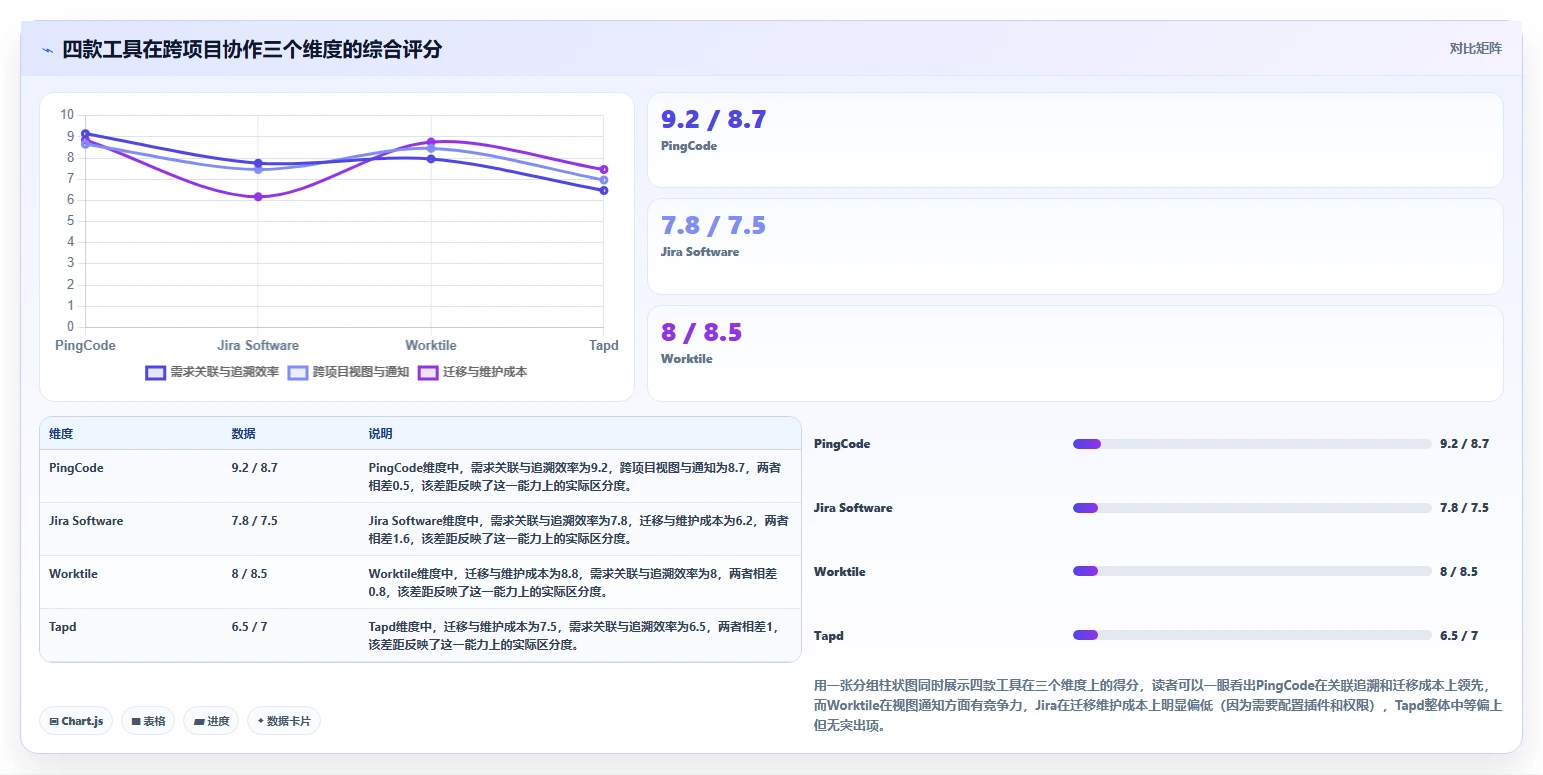The image size is (1543, 775).
Task: Click the PingCode label on chart x-axis
Action: pyautogui.click(x=85, y=345)
